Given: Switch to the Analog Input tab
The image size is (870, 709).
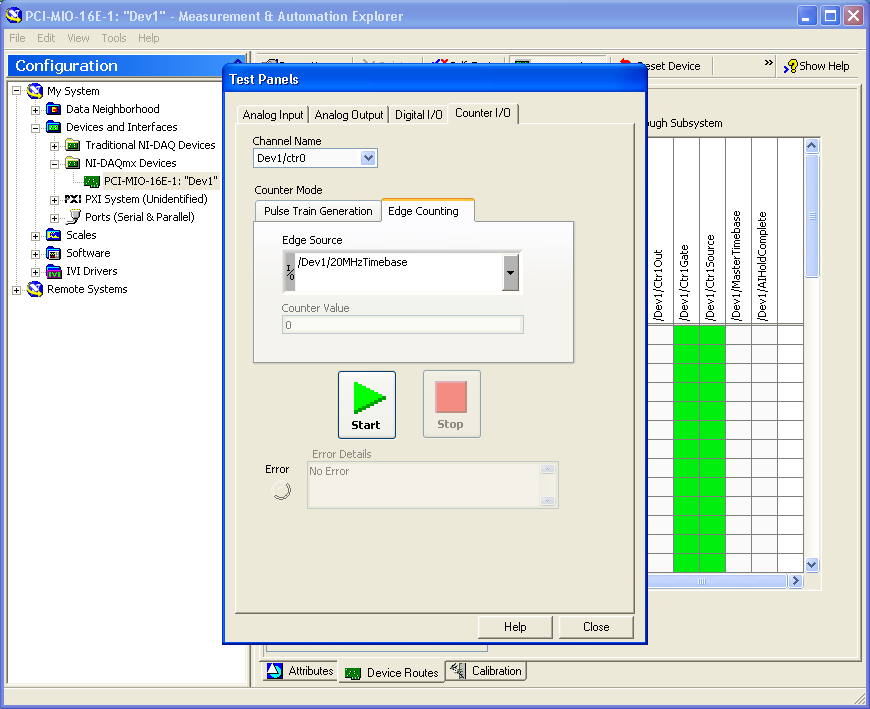Looking at the screenshot, I should pyautogui.click(x=272, y=115).
